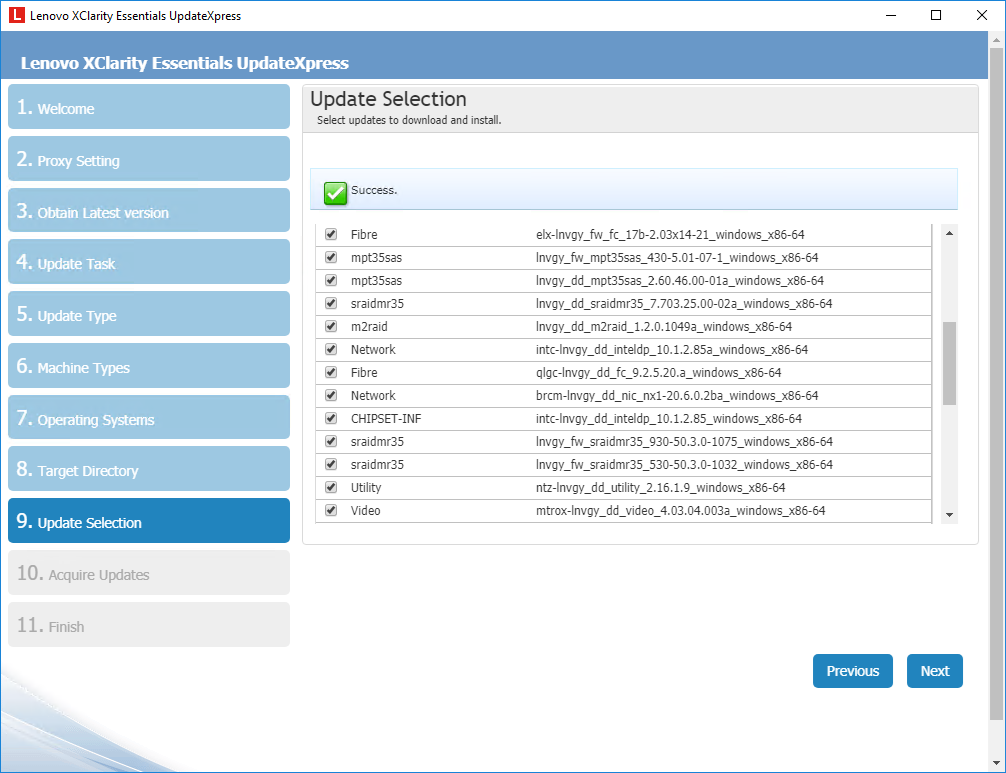The height and width of the screenshot is (773, 1006).
Task: Click the green Success checkmark icon
Action: 335,192
